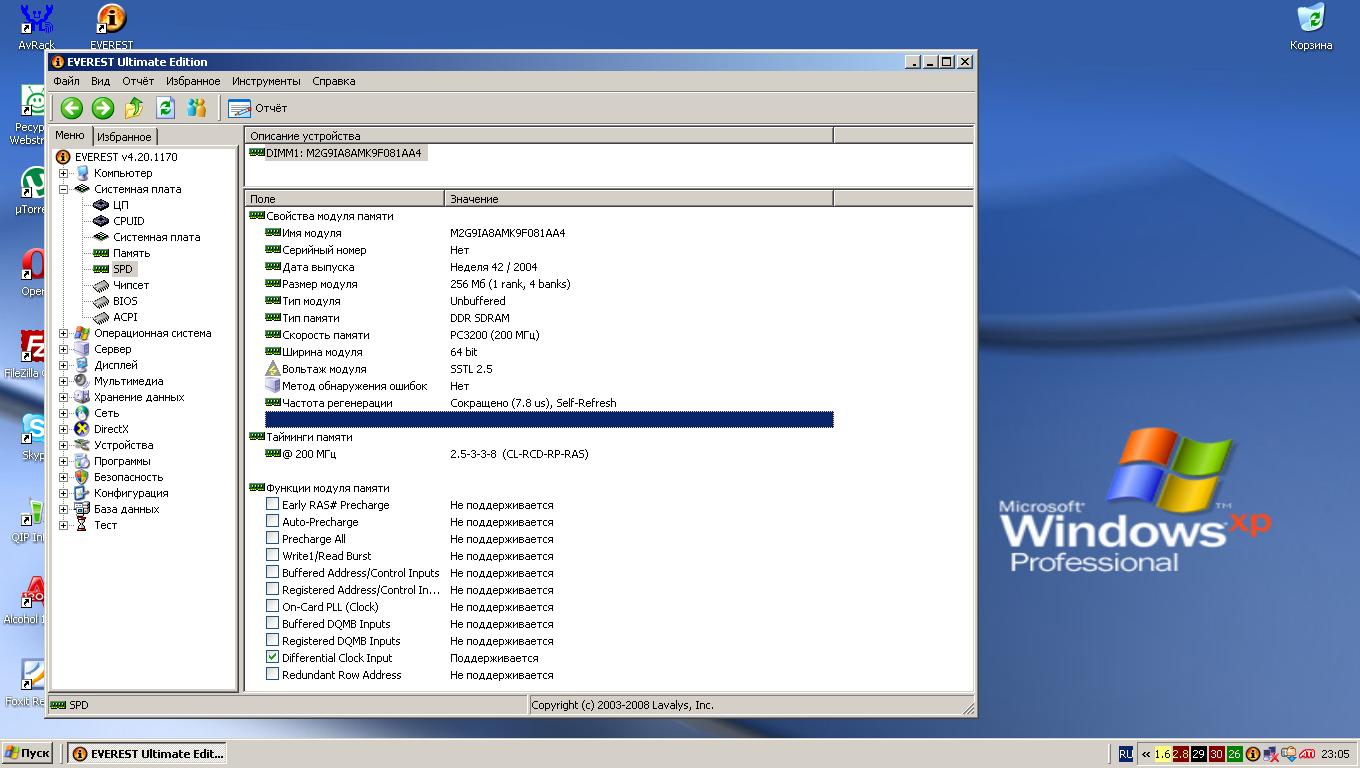This screenshot has width=1360, height=768.
Task: Click tray temperature indicator 29
Action: click(1199, 754)
